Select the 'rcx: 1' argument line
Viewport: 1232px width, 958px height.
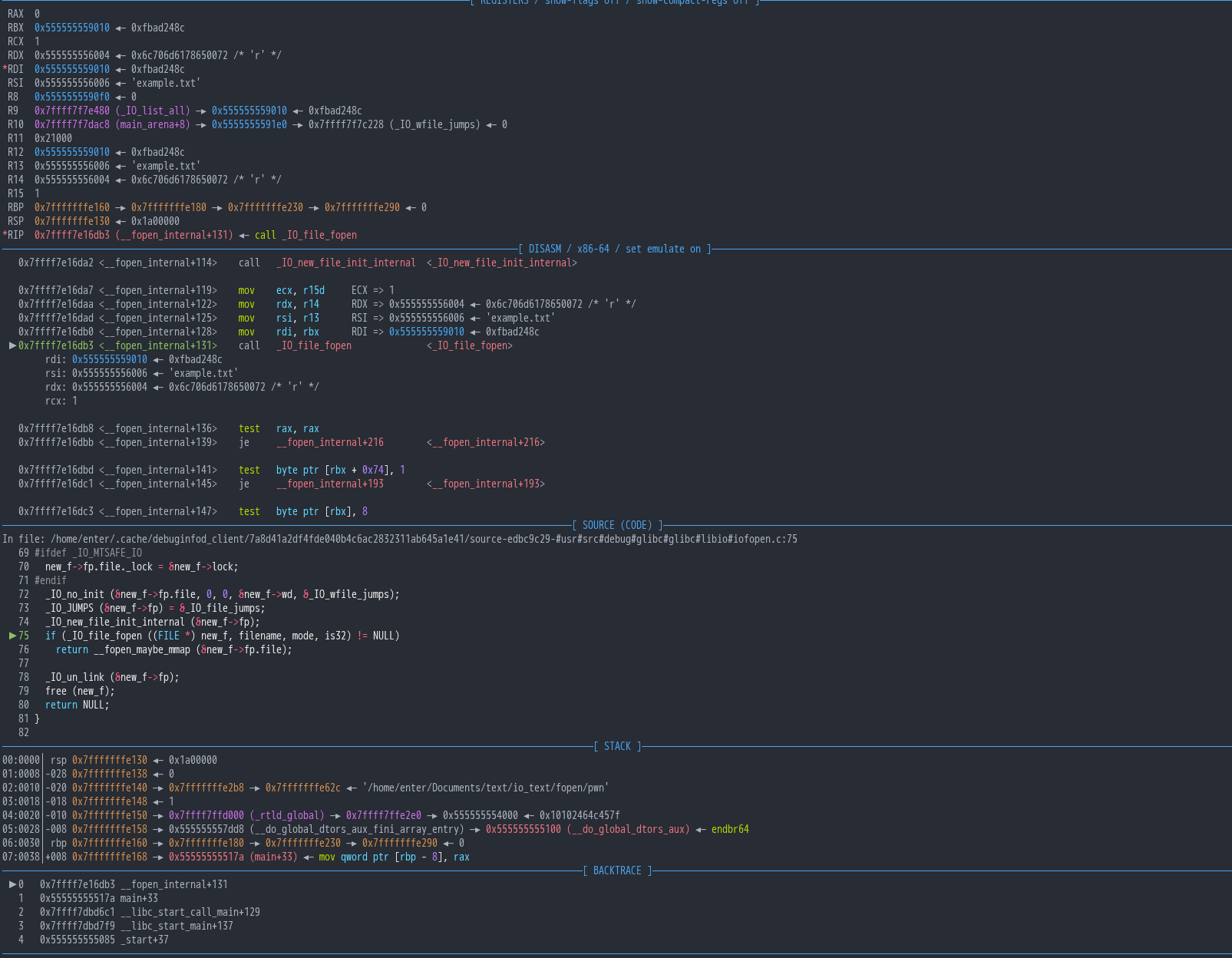(x=61, y=401)
